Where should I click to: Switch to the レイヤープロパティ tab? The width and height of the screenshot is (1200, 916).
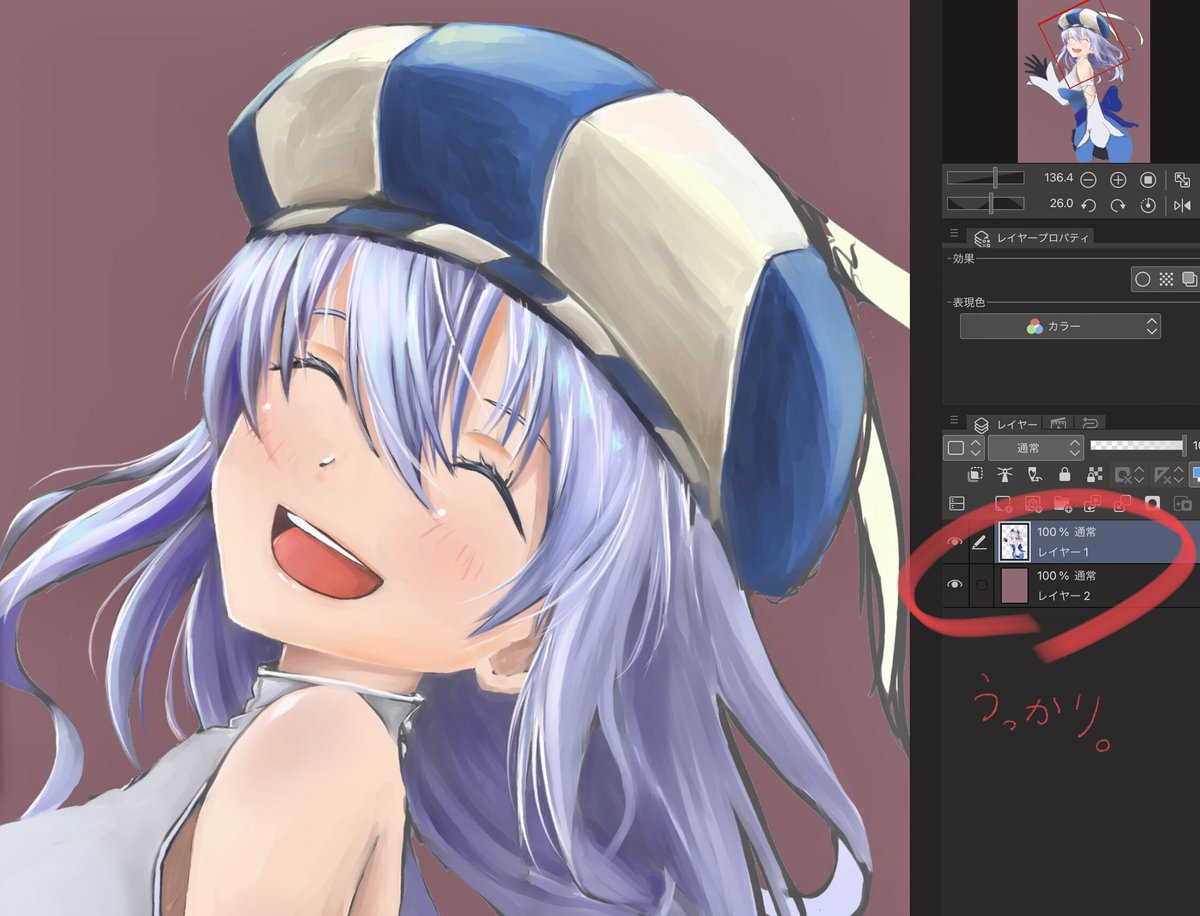tap(1031, 238)
